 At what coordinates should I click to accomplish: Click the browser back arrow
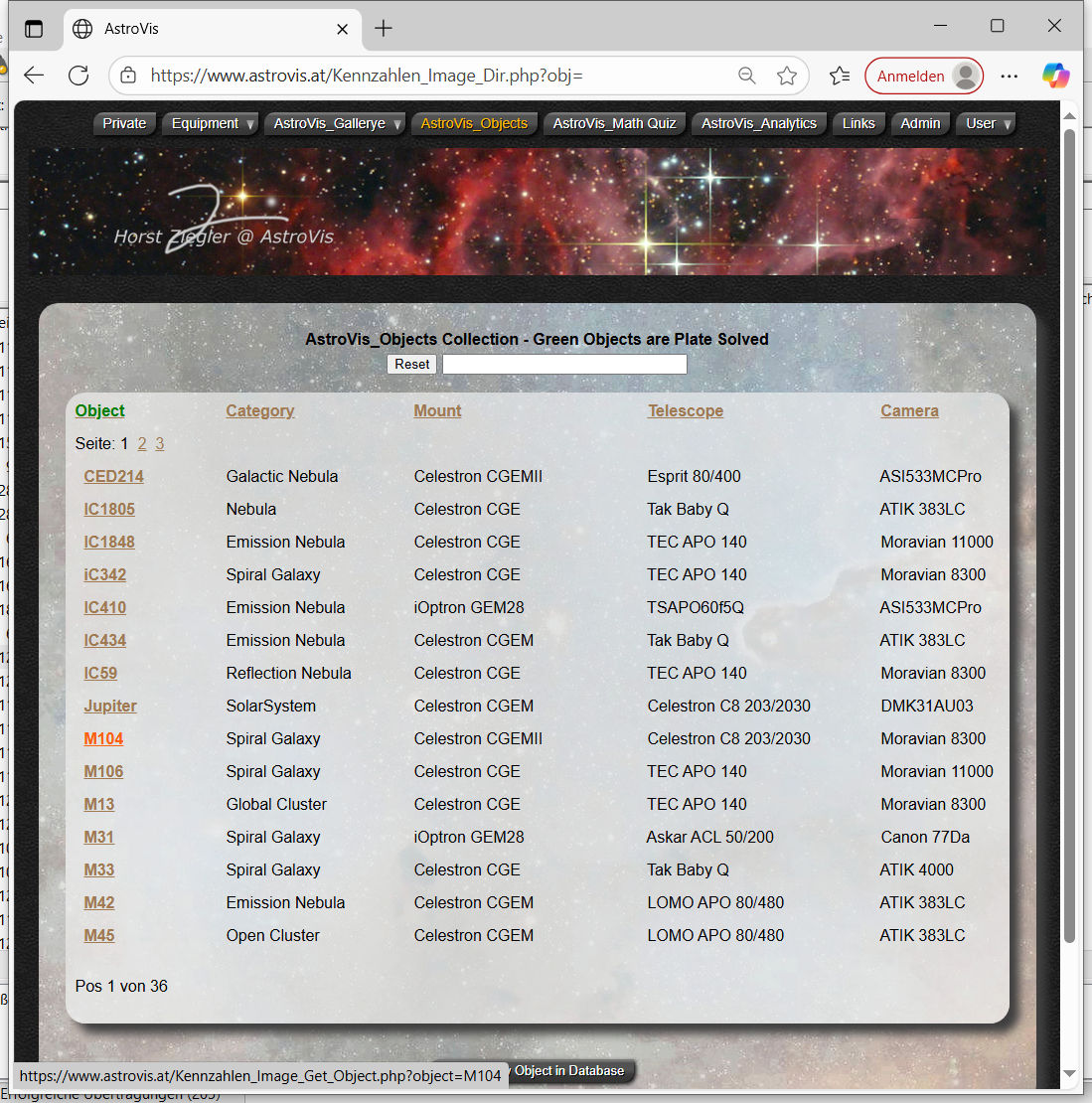pos(34,76)
